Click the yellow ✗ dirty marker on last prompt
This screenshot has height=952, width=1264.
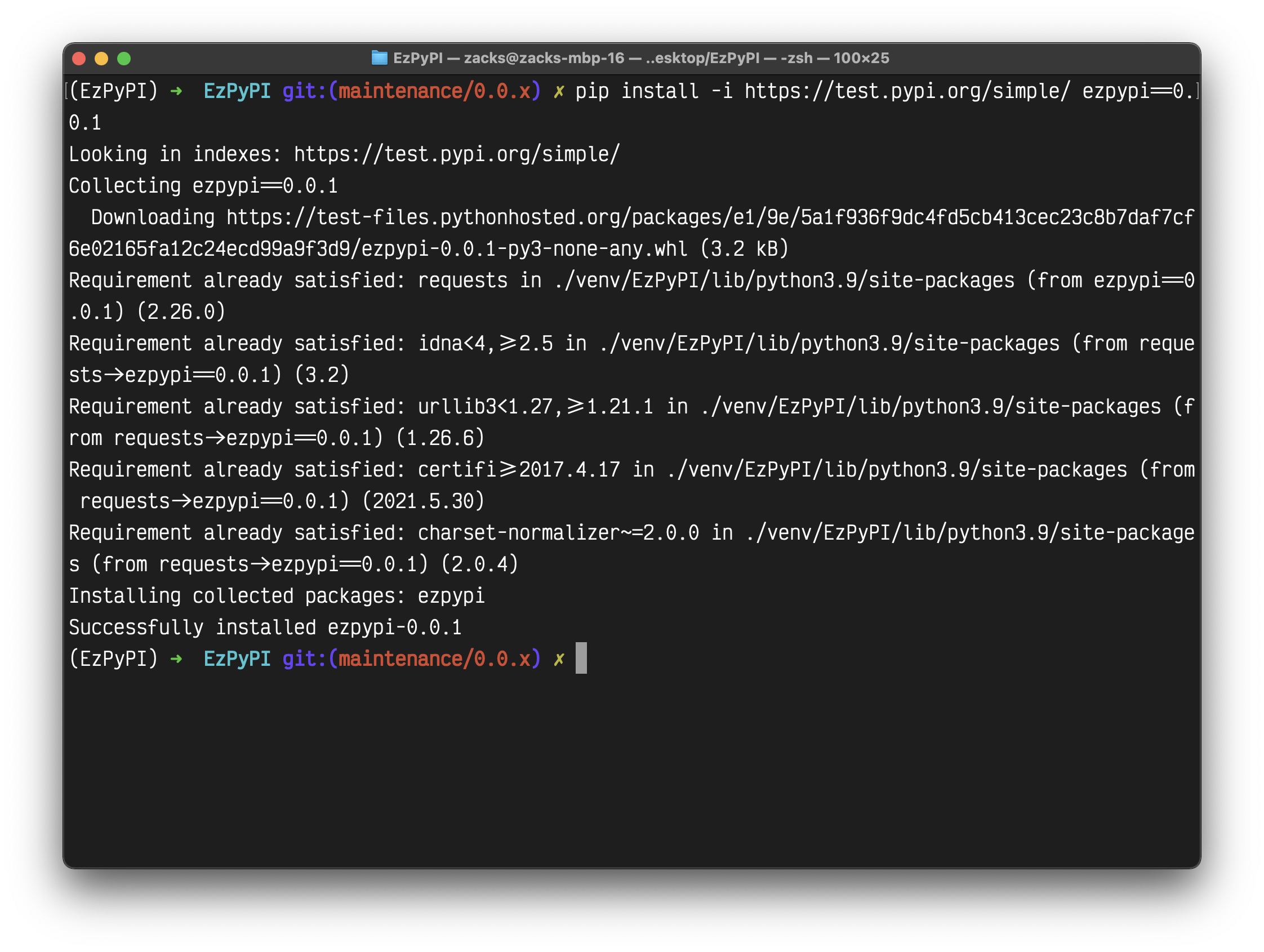click(x=559, y=659)
